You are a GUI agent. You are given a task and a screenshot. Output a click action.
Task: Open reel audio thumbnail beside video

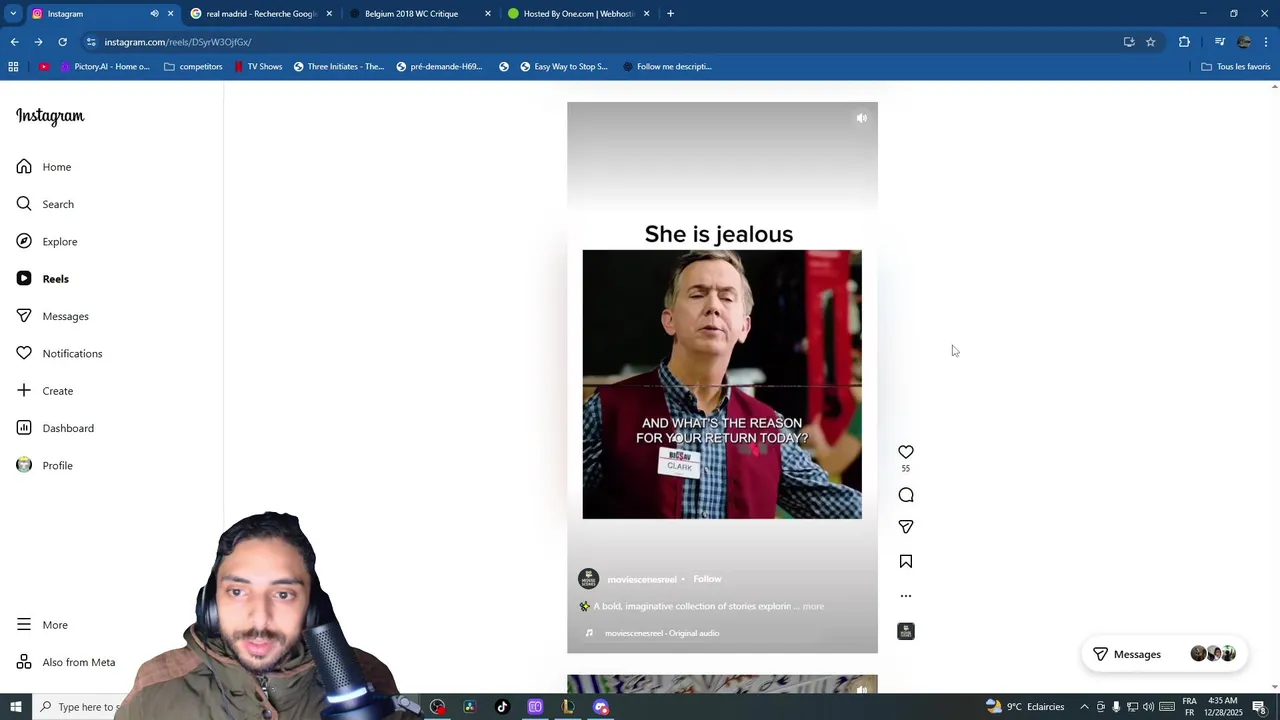[906, 631]
